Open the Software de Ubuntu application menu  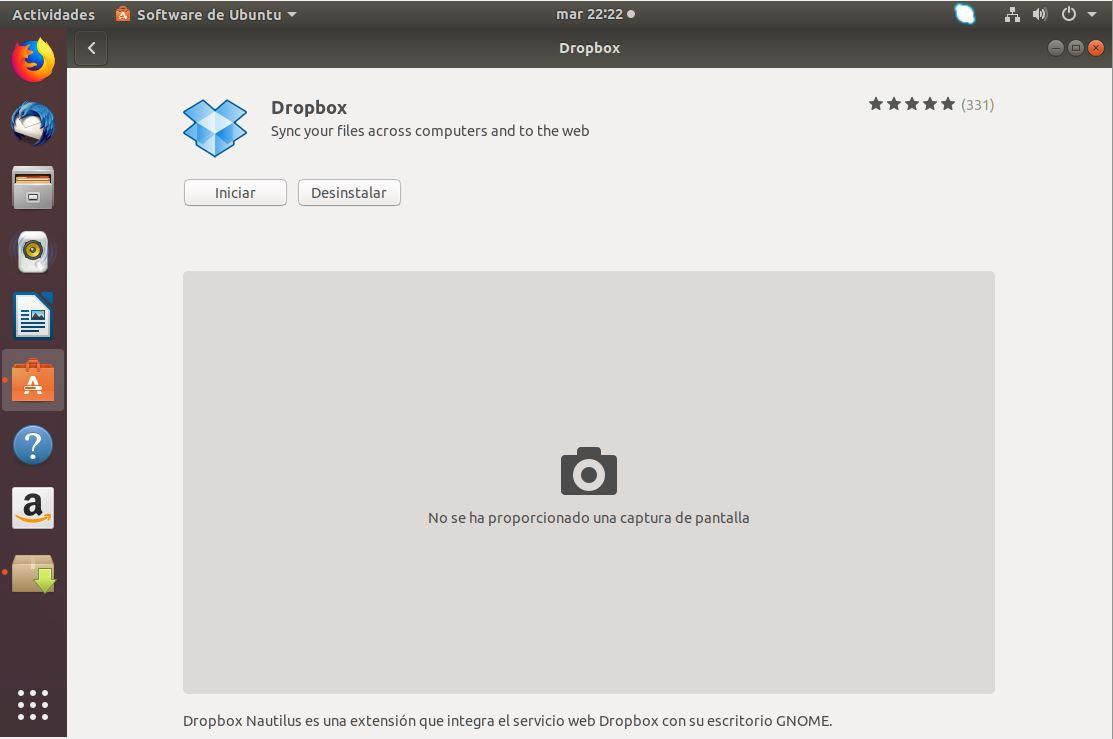[x=204, y=14]
